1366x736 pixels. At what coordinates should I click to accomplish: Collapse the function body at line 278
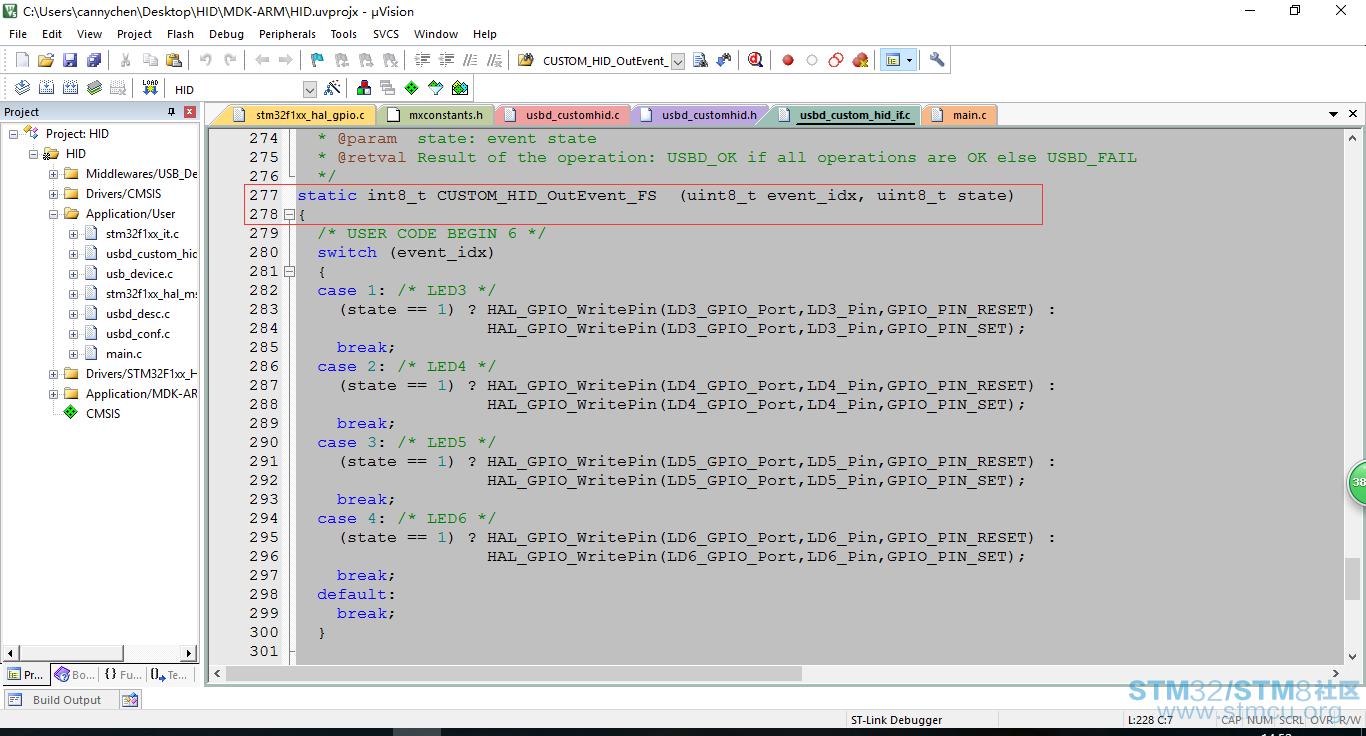289,215
